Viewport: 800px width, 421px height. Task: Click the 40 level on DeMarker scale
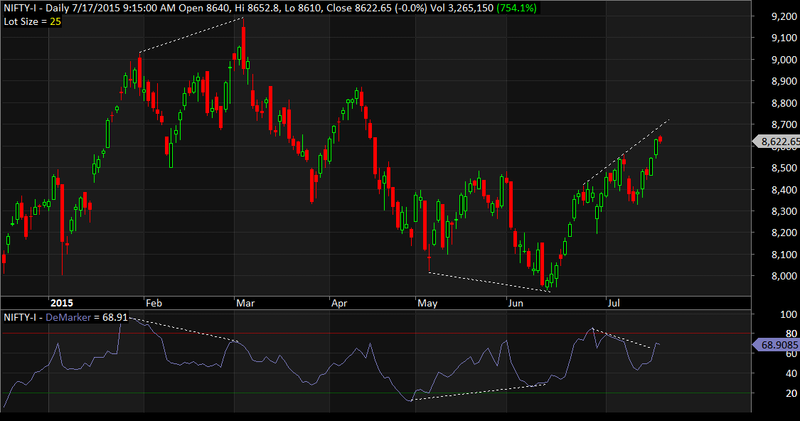(x=791, y=374)
